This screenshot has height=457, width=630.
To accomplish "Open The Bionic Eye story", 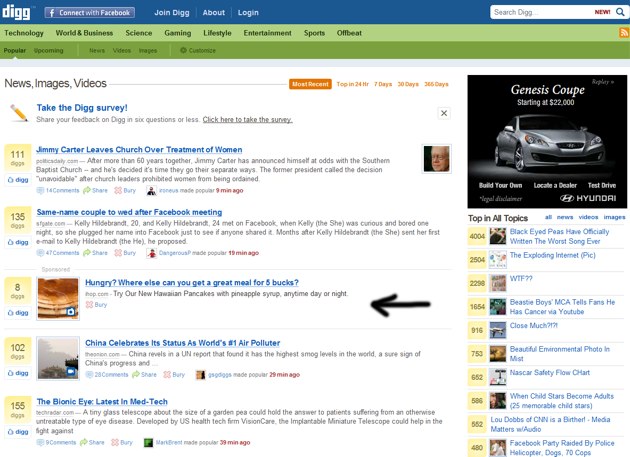I will [102, 402].
